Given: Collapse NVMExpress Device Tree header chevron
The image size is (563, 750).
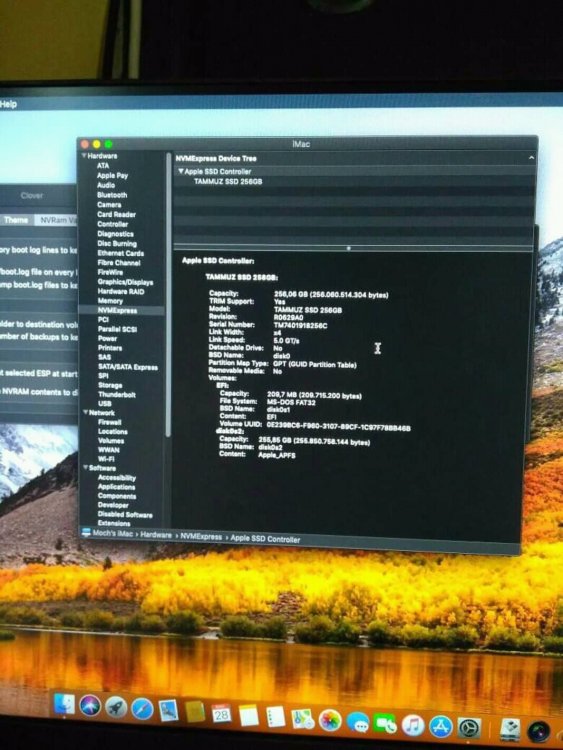Looking at the screenshot, I should tap(531, 157).
